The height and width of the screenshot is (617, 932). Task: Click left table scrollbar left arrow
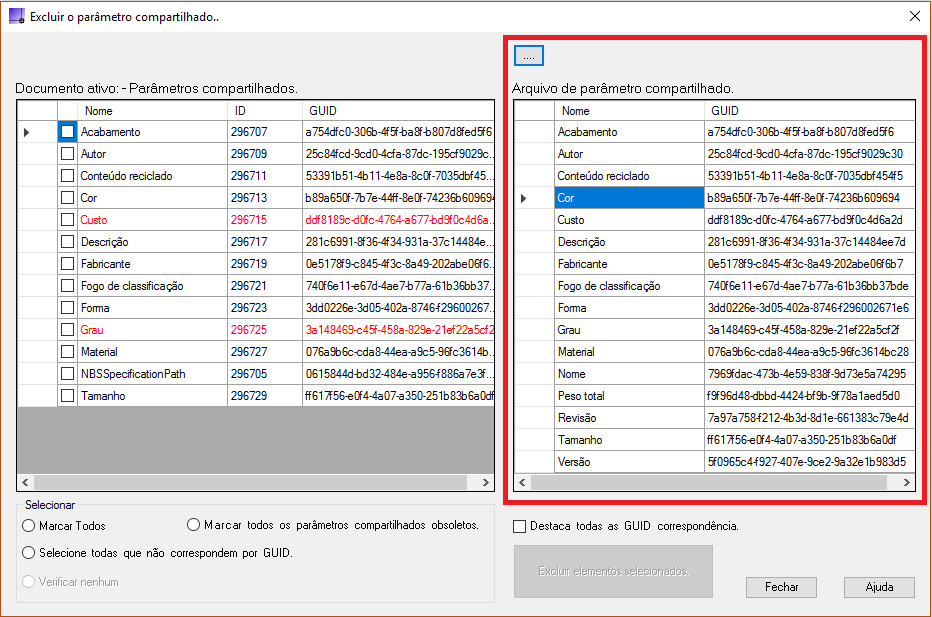point(25,482)
